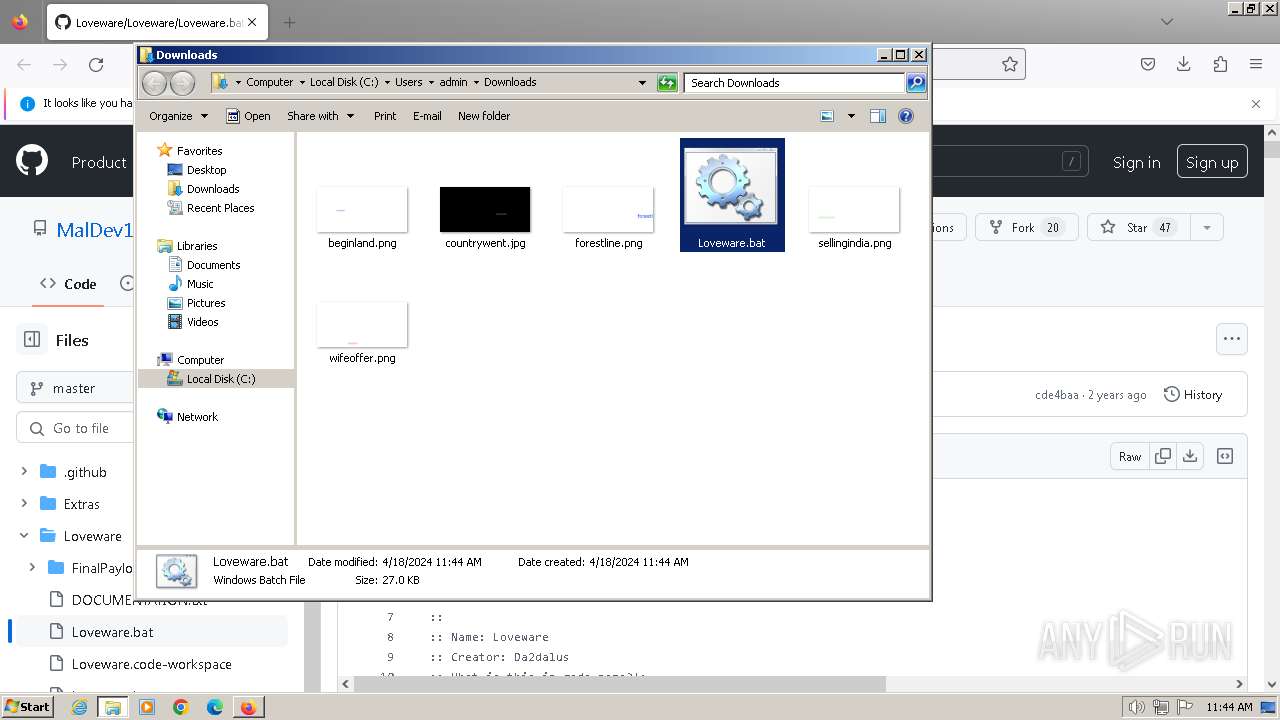Open the Share with dropdown
The height and width of the screenshot is (720, 1280).
pyautogui.click(x=320, y=116)
